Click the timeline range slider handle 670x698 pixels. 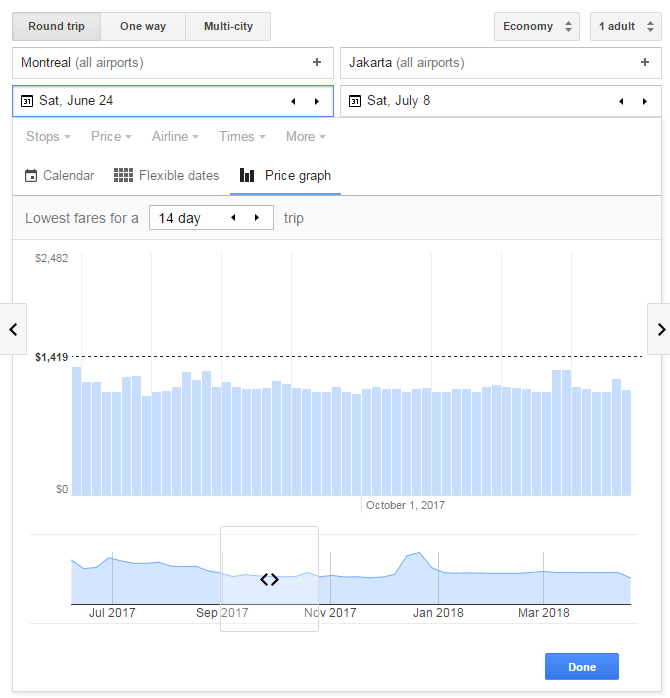coord(269,579)
